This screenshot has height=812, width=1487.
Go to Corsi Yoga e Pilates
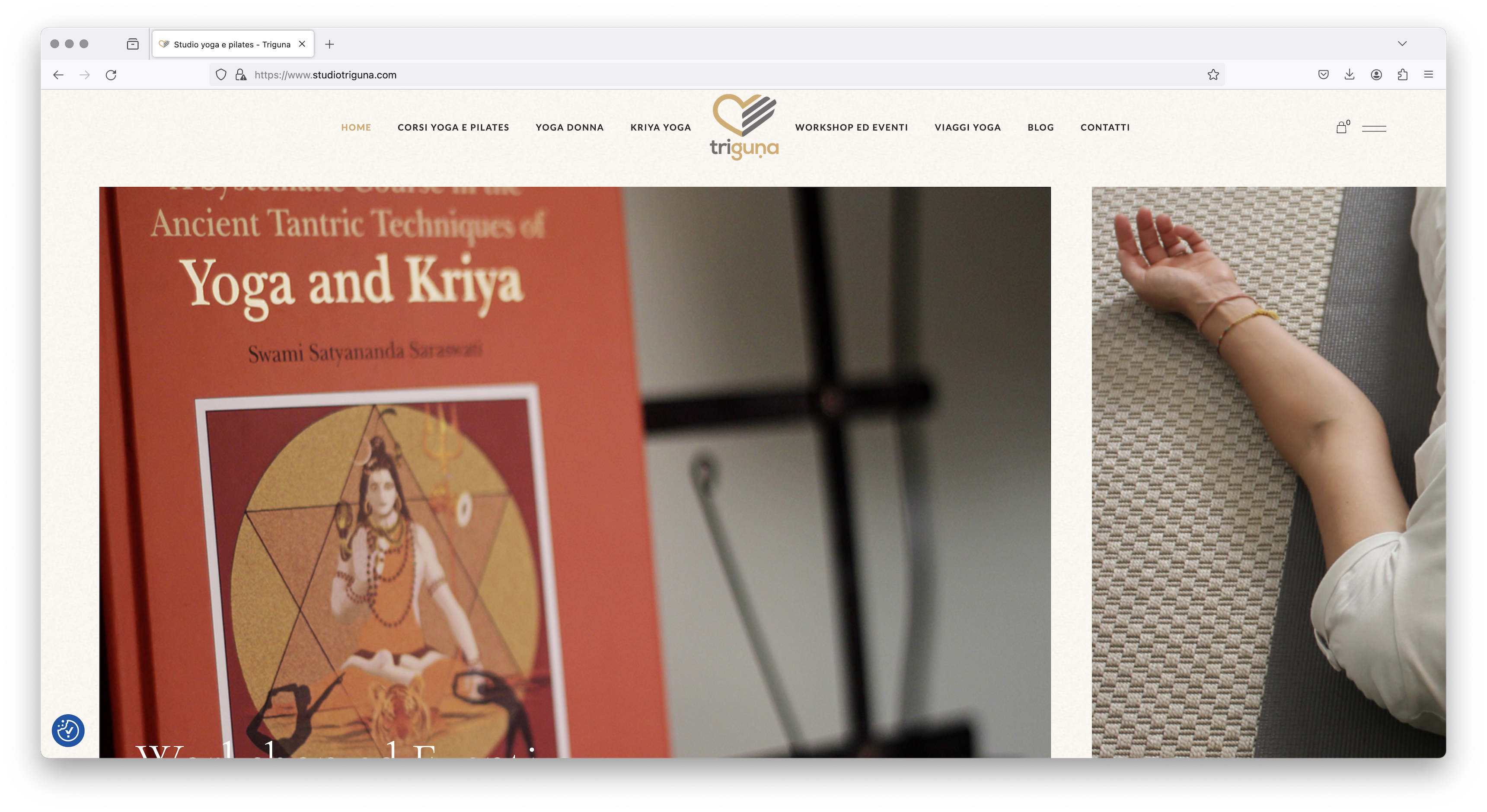pos(453,127)
